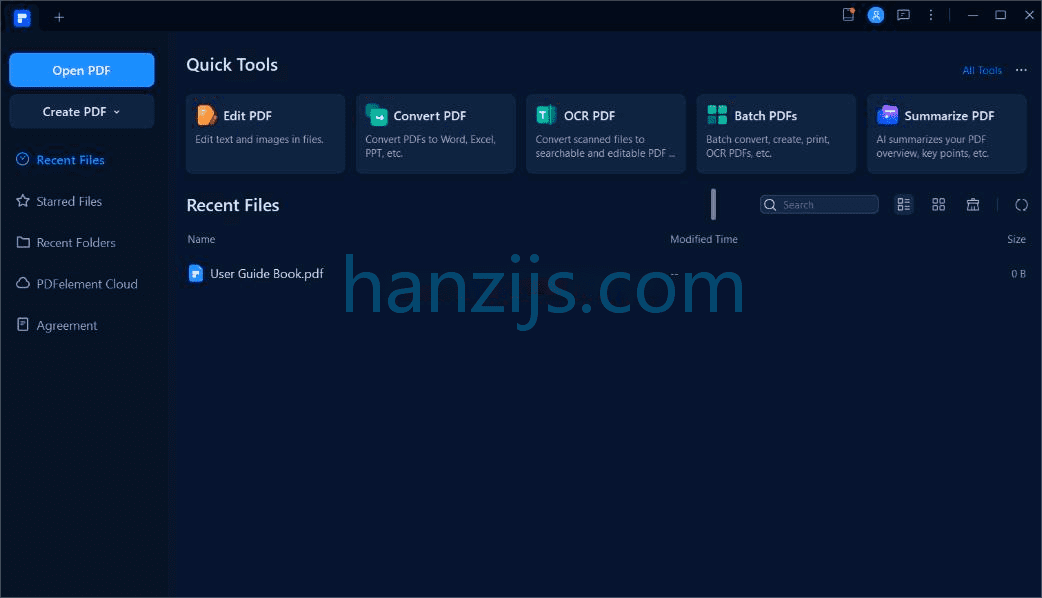Open PDFelement Cloud section
This screenshot has height=598, width=1042.
tap(87, 284)
